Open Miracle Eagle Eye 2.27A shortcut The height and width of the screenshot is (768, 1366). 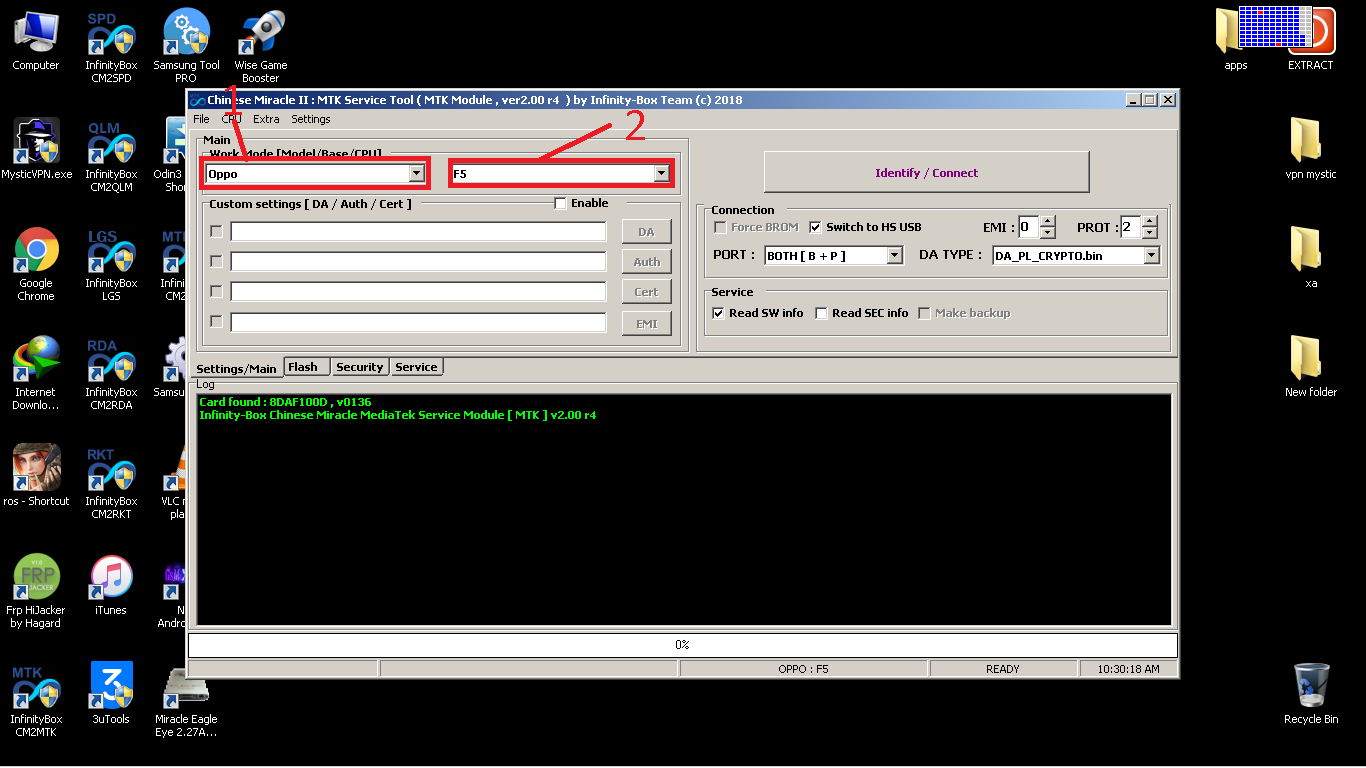tap(186, 700)
